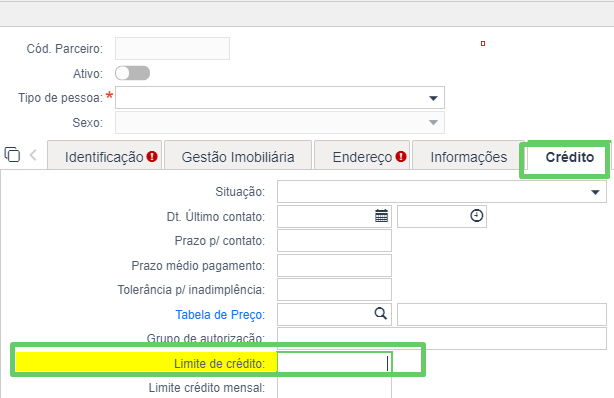Open calendar picker for Dt. Último contato
Viewport: 614px width, 398px height.
(381, 216)
